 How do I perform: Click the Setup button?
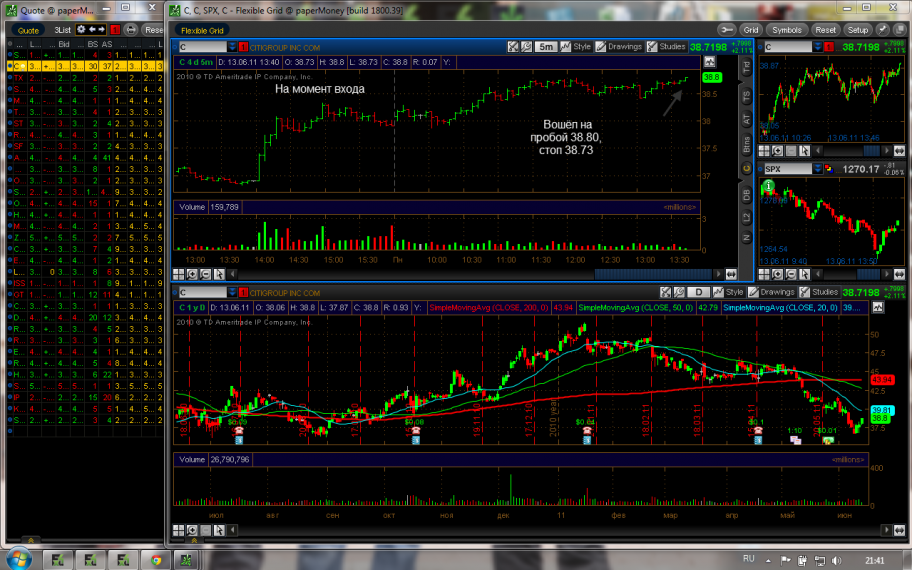point(858,30)
